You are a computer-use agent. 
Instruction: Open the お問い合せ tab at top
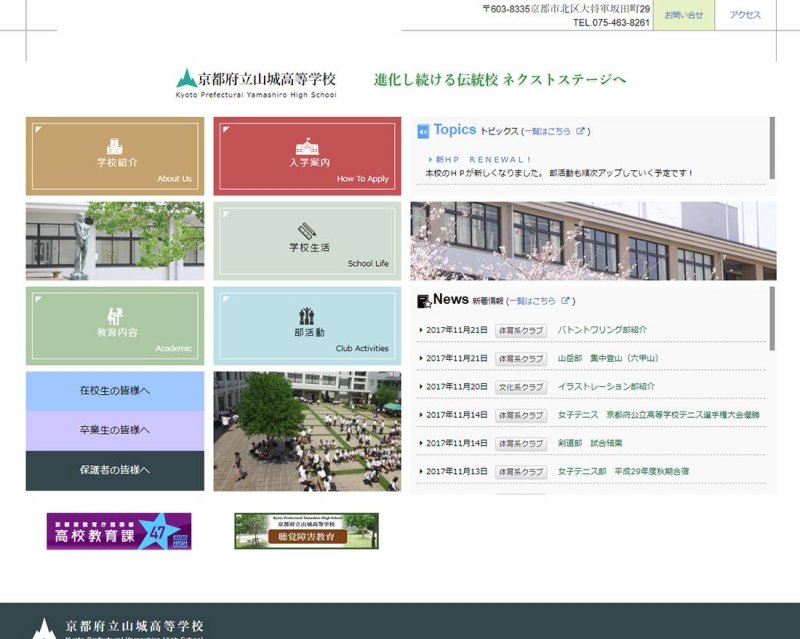pos(684,15)
